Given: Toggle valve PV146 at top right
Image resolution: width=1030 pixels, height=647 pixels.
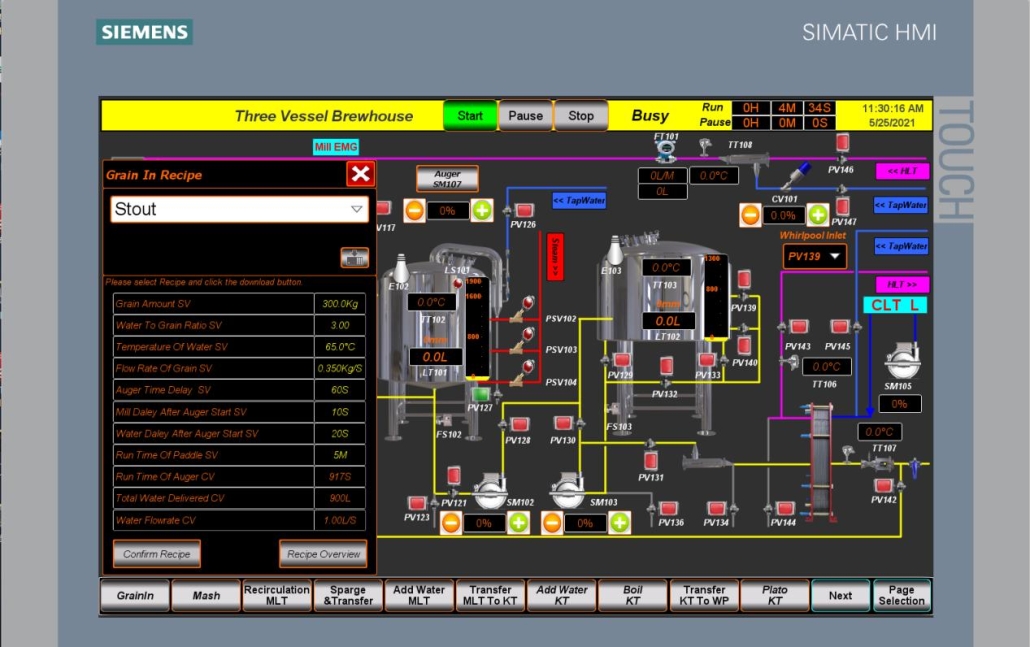Looking at the screenshot, I should 842,143.
